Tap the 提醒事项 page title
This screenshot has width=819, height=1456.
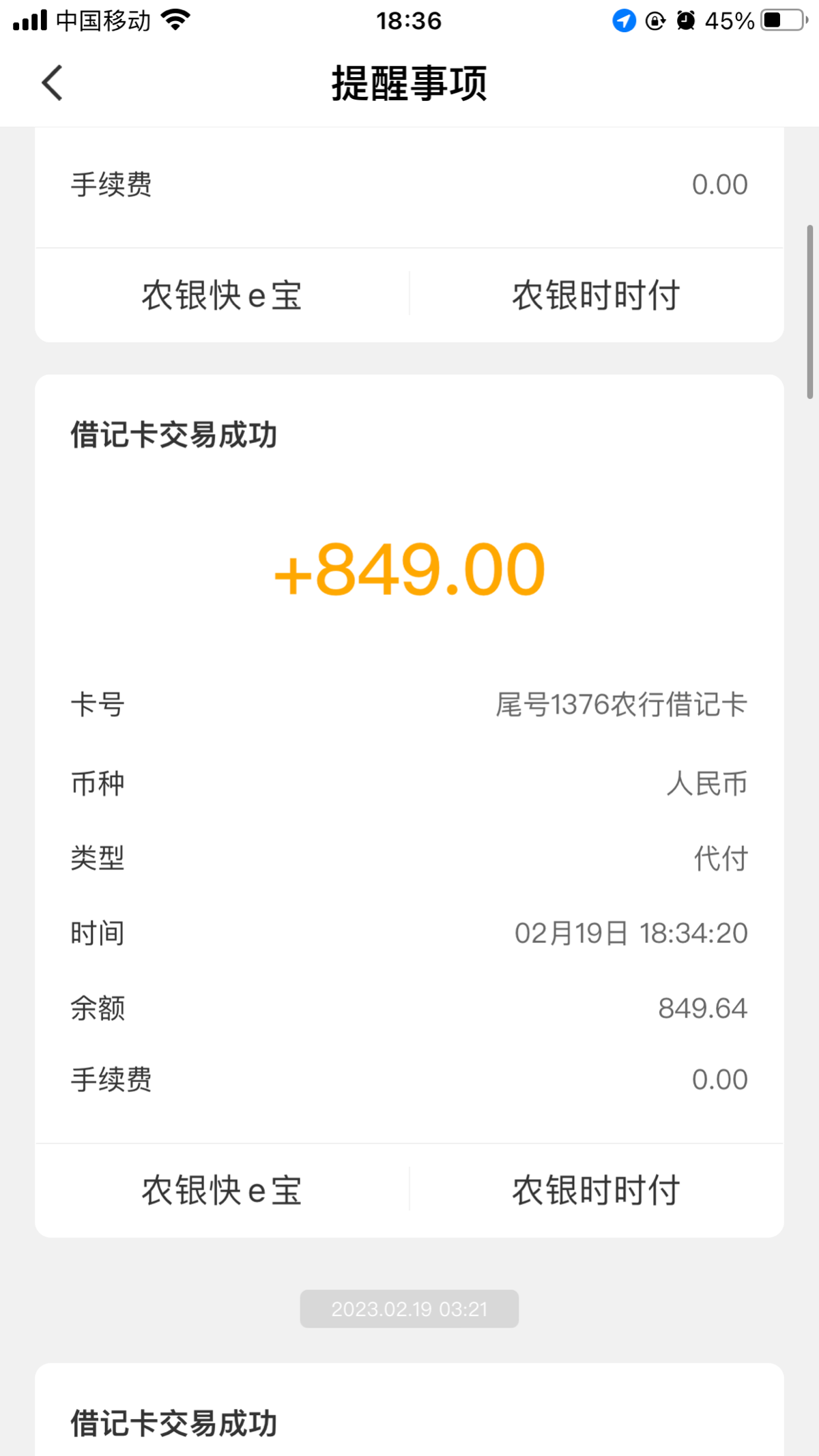(409, 83)
